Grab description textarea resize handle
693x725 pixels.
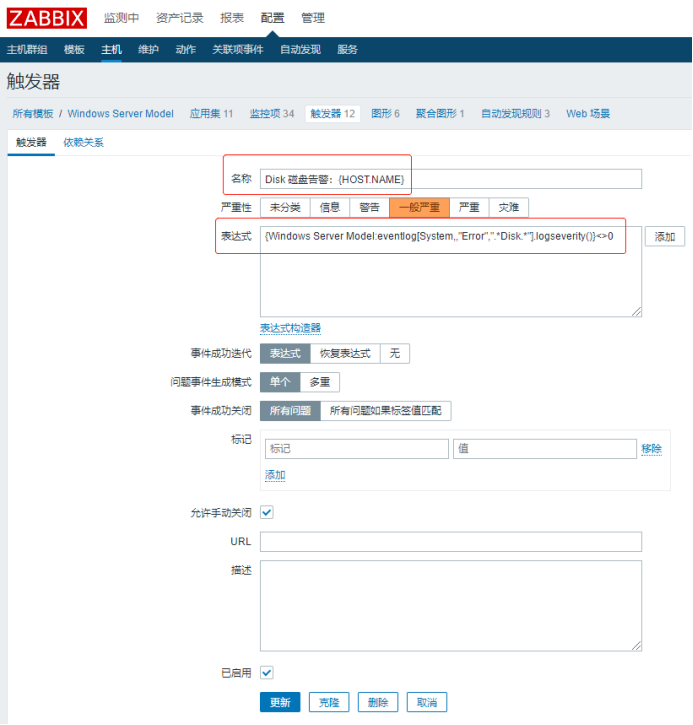(x=637, y=646)
